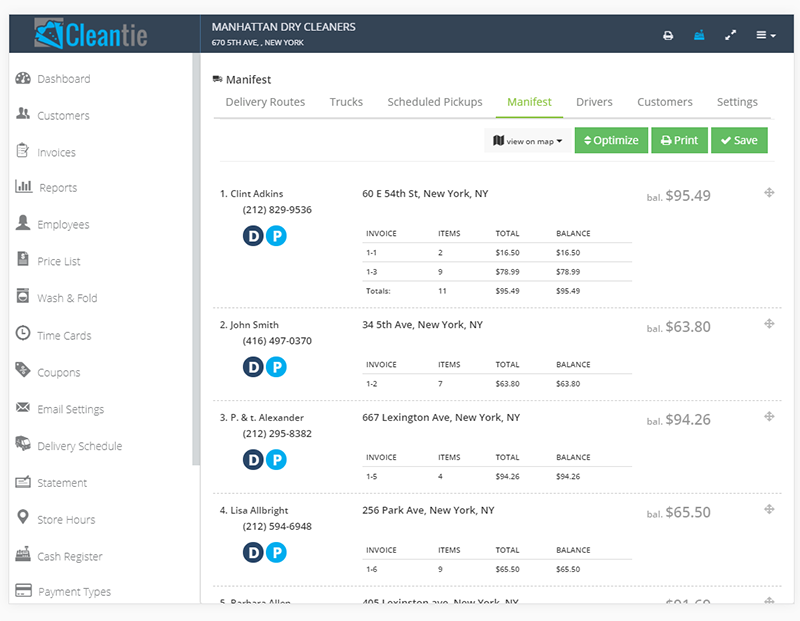The image size is (800, 621).
Task: Click the blue cash register icon in header
Action: [699, 35]
